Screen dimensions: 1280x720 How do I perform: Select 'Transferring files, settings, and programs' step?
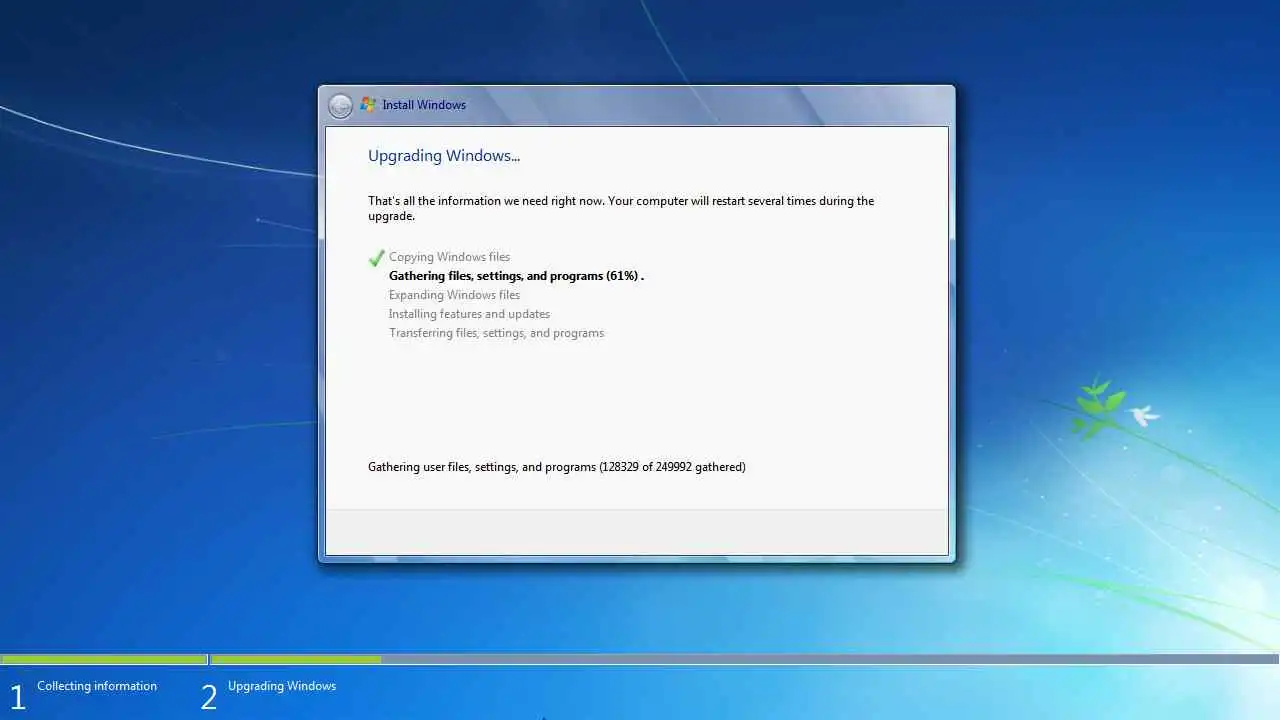pyautogui.click(x=496, y=333)
